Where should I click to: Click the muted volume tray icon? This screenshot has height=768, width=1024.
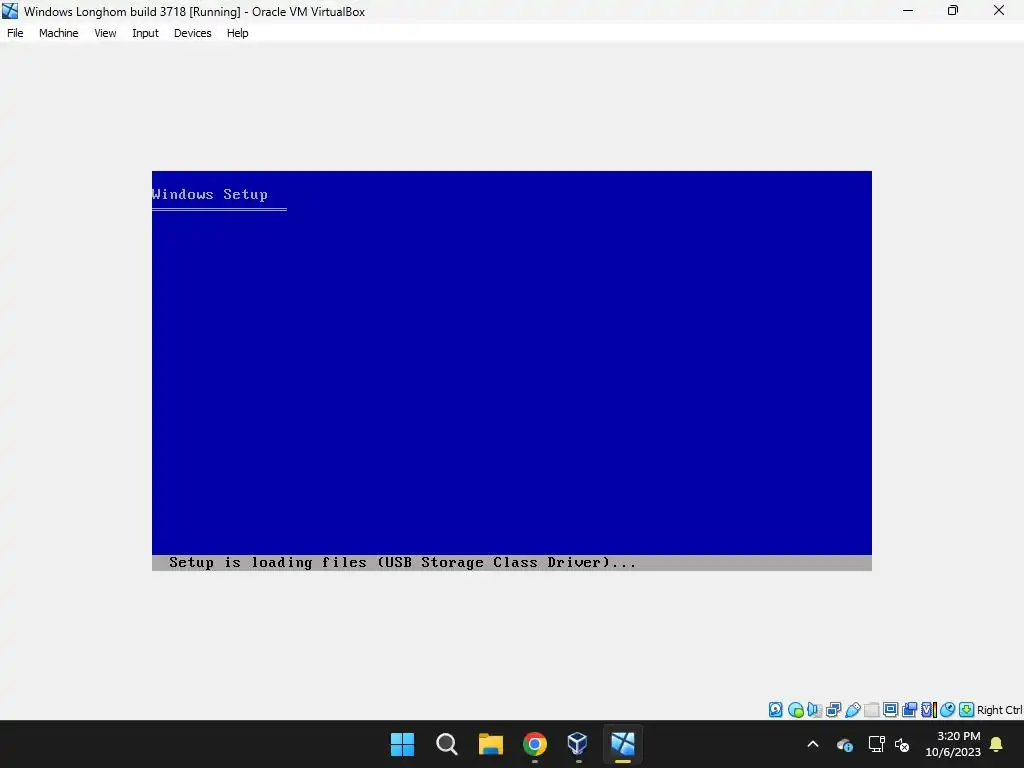pos(903,744)
